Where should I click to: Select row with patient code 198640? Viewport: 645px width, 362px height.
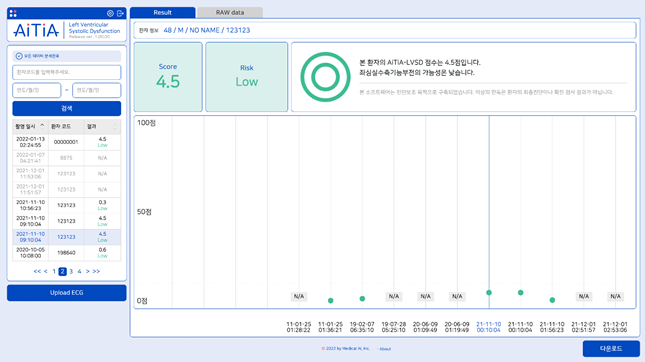(x=67, y=253)
